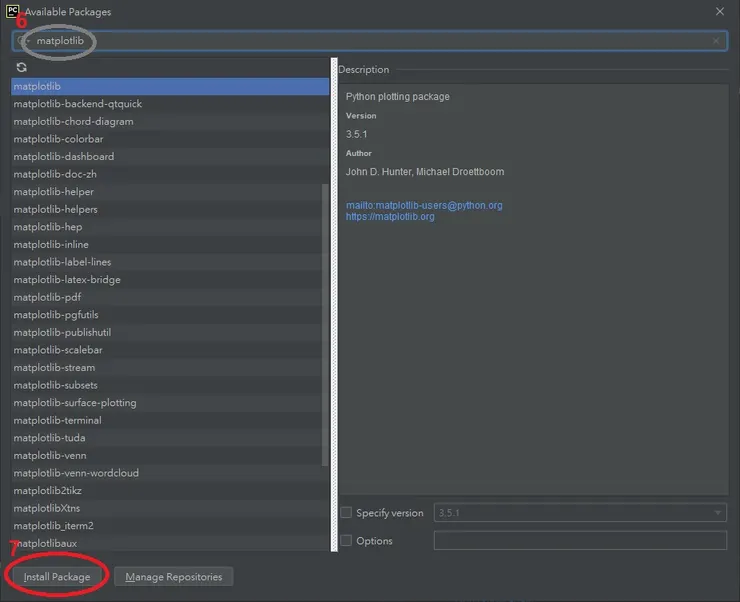Open the matplotlib-users mailto link
Viewport: 740px width, 602px height.
point(424,205)
